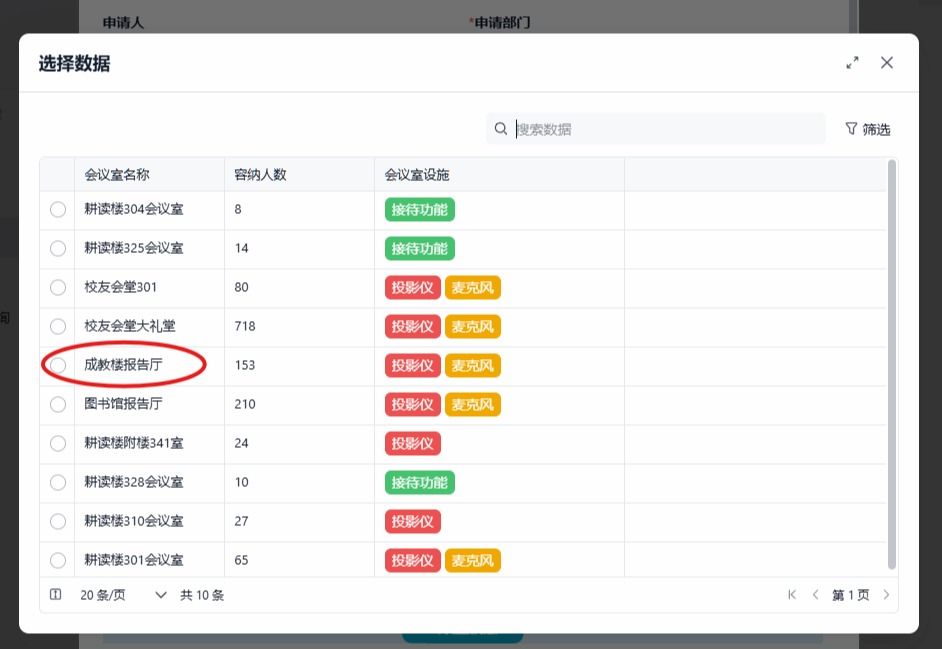Select radio for 成教楼报告厅
Image resolution: width=942 pixels, height=649 pixels.
[58, 365]
